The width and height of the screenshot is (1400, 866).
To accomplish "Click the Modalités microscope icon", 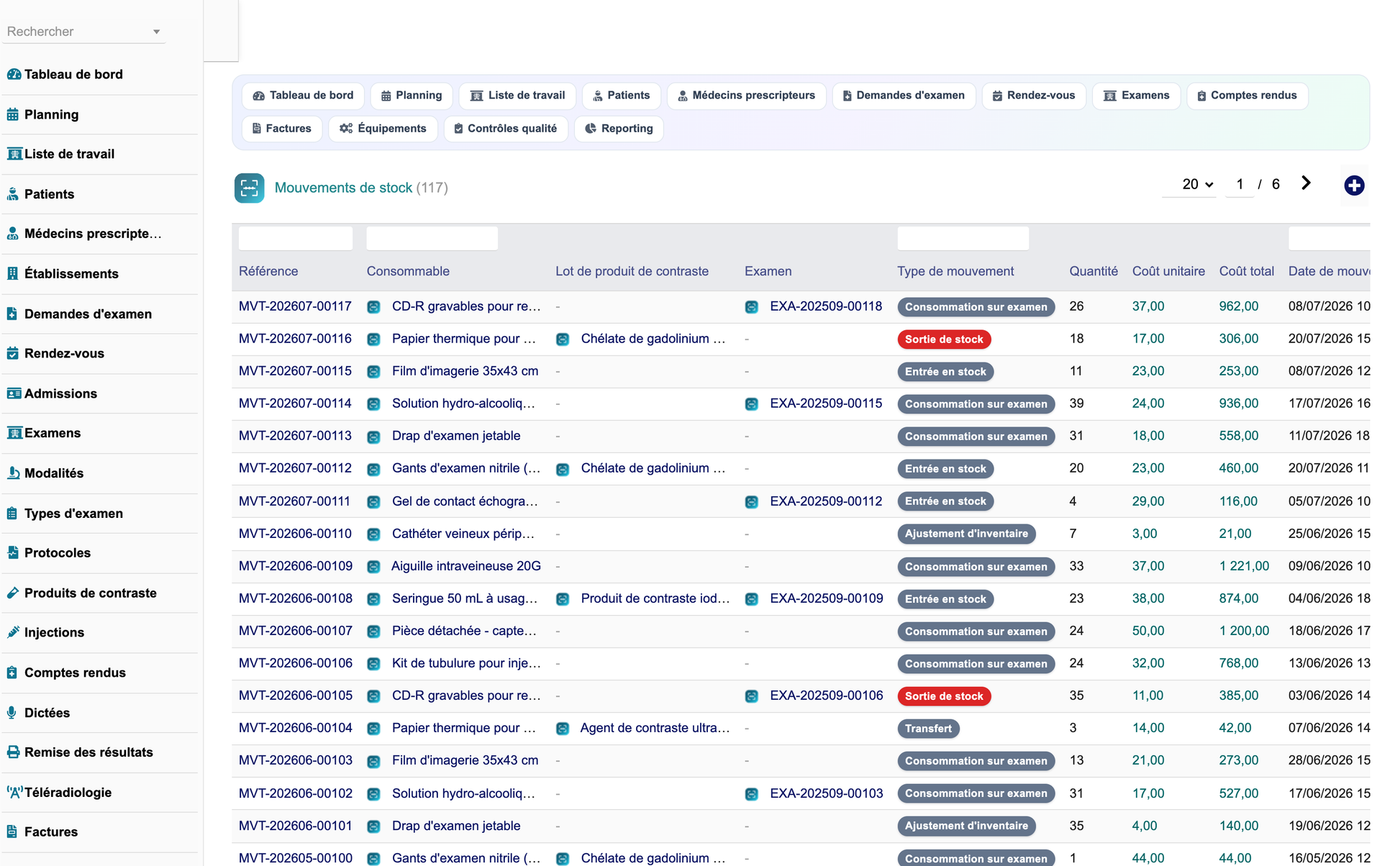I will [13, 473].
